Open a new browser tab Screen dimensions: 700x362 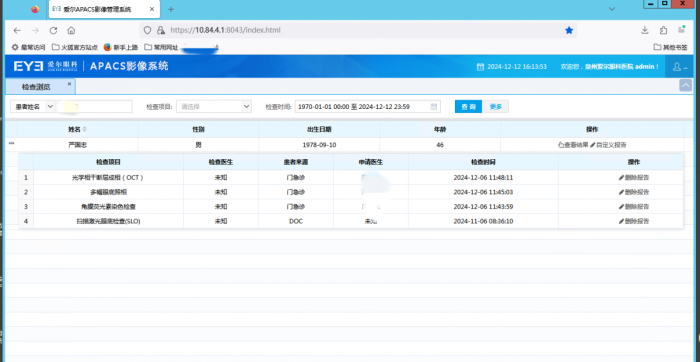point(171,9)
